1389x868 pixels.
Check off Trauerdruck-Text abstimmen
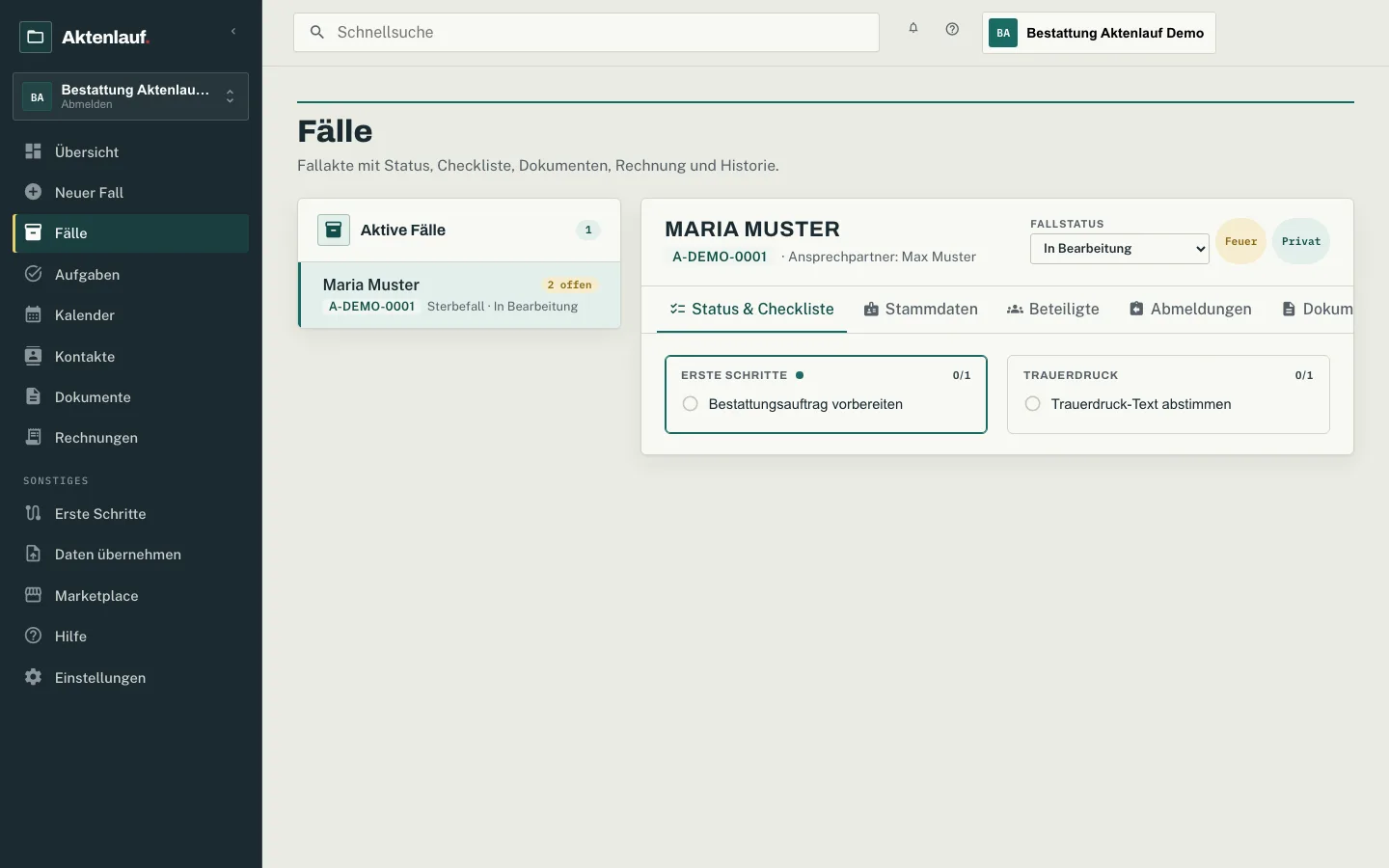point(1032,404)
